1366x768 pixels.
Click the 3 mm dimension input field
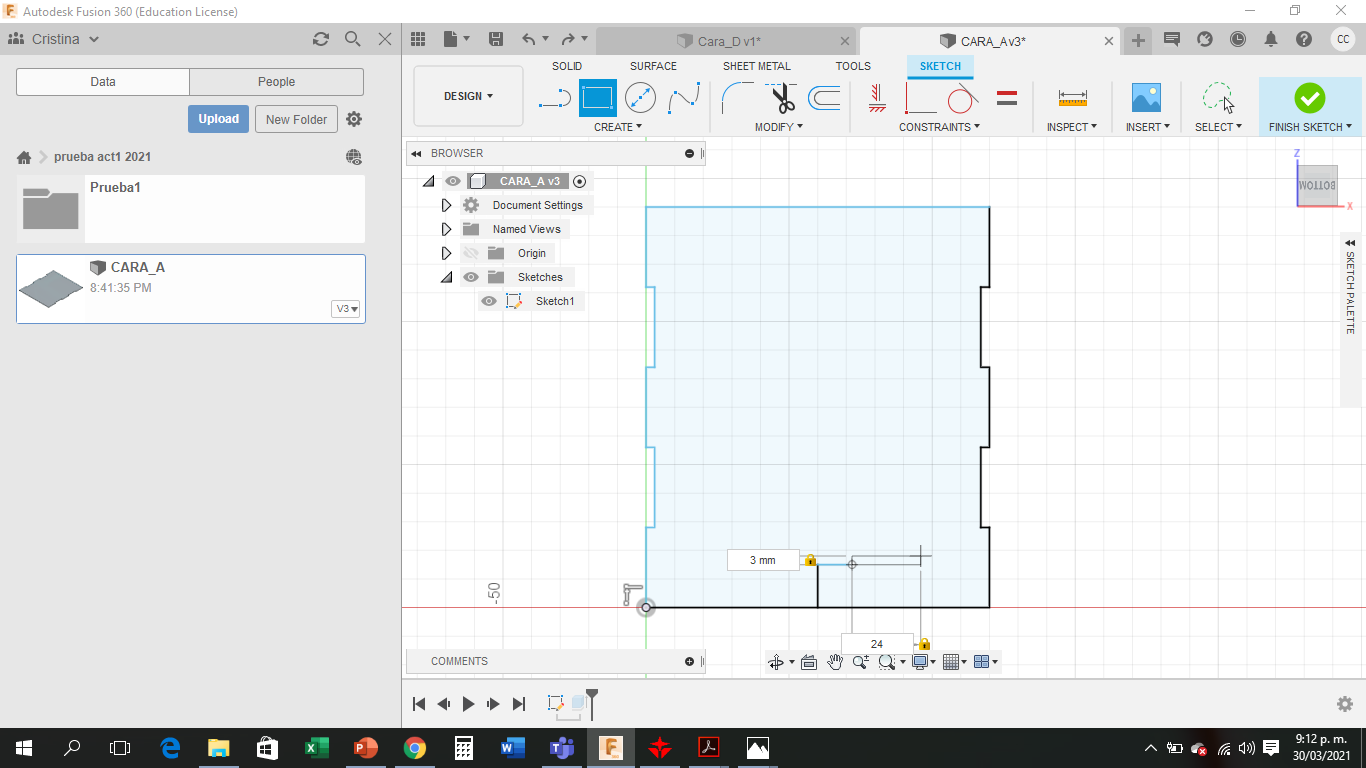click(763, 560)
